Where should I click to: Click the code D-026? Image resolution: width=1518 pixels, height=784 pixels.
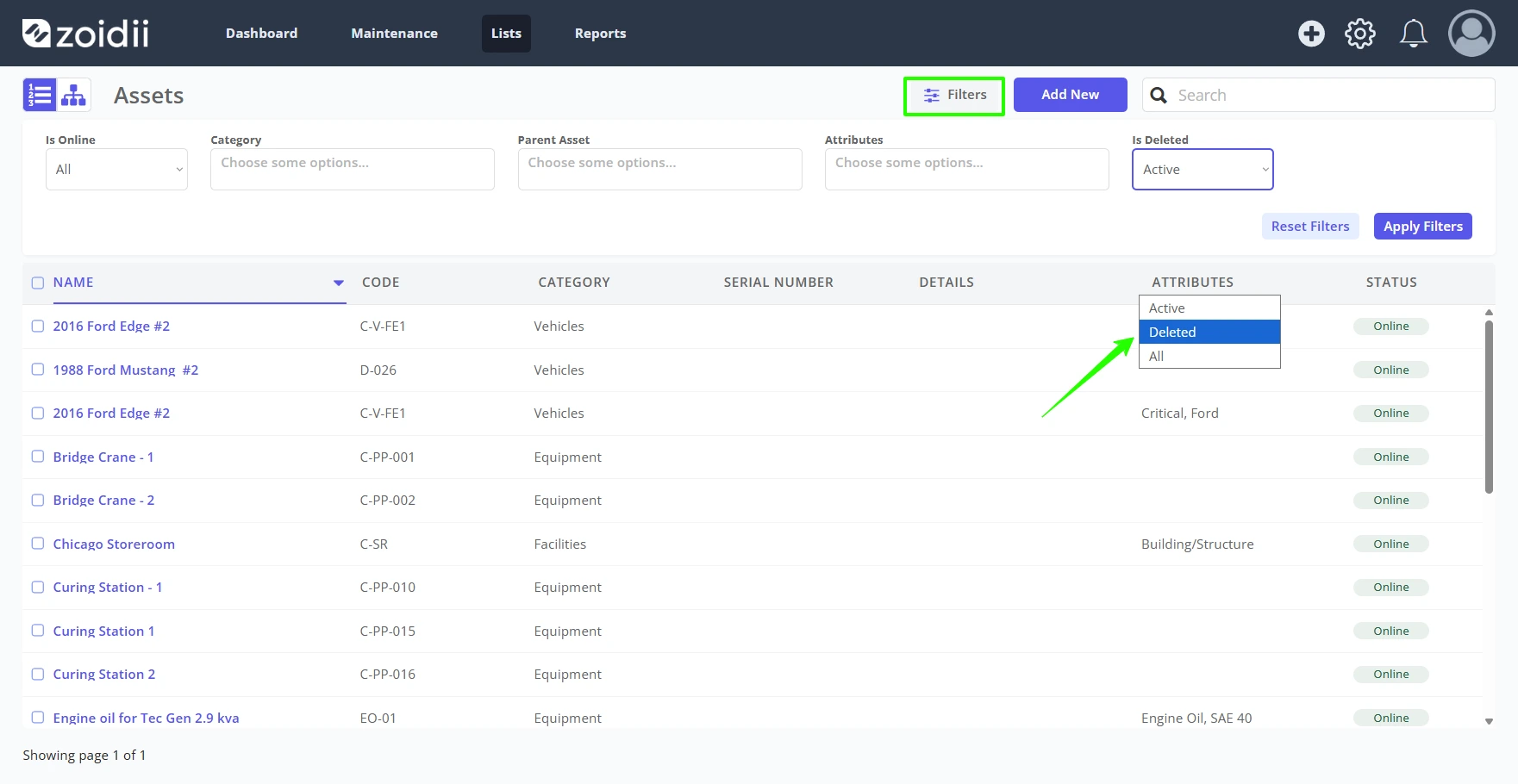click(x=378, y=370)
